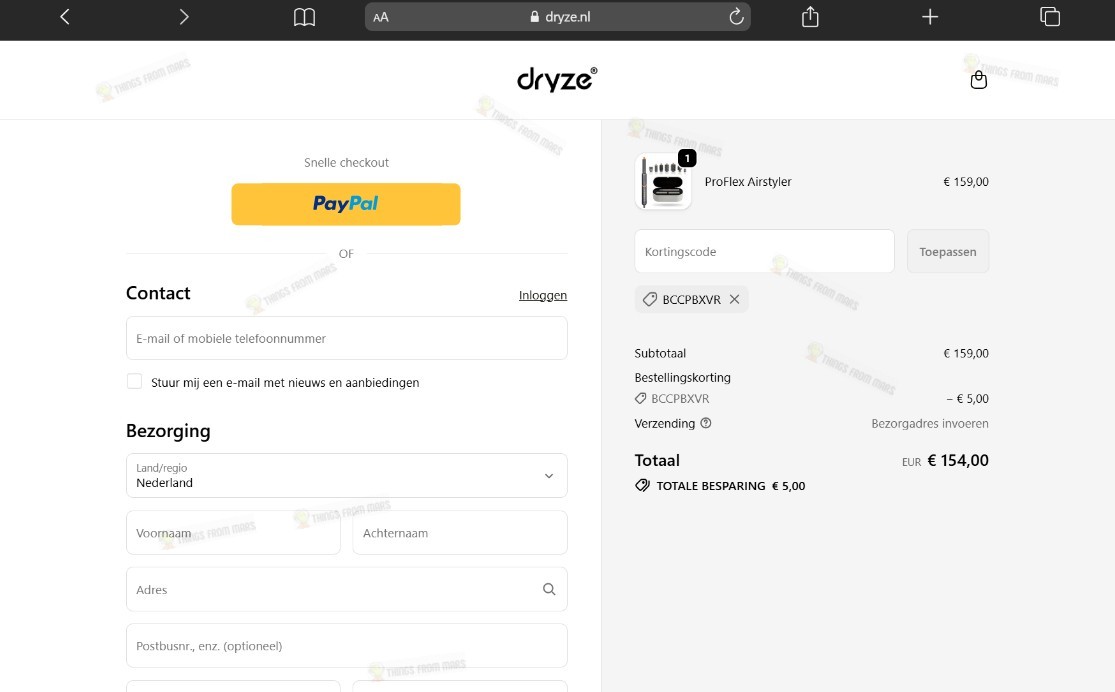Open the shopping bag cart icon
The image size is (1115, 692).
pyautogui.click(x=978, y=80)
